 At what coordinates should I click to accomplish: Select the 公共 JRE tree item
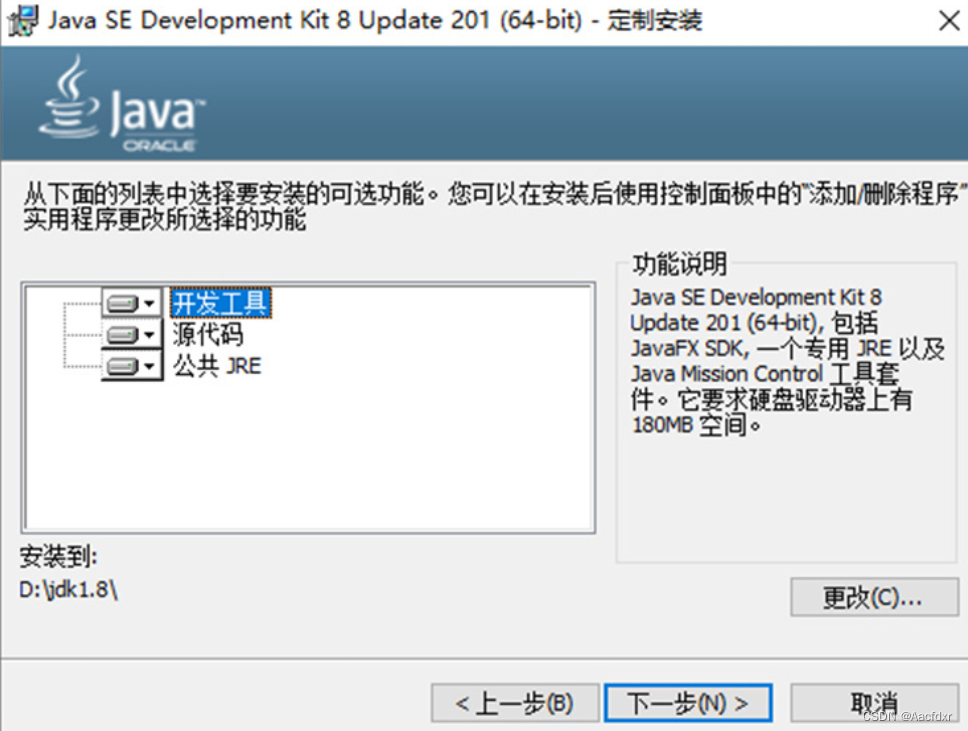[x=217, y=366]
